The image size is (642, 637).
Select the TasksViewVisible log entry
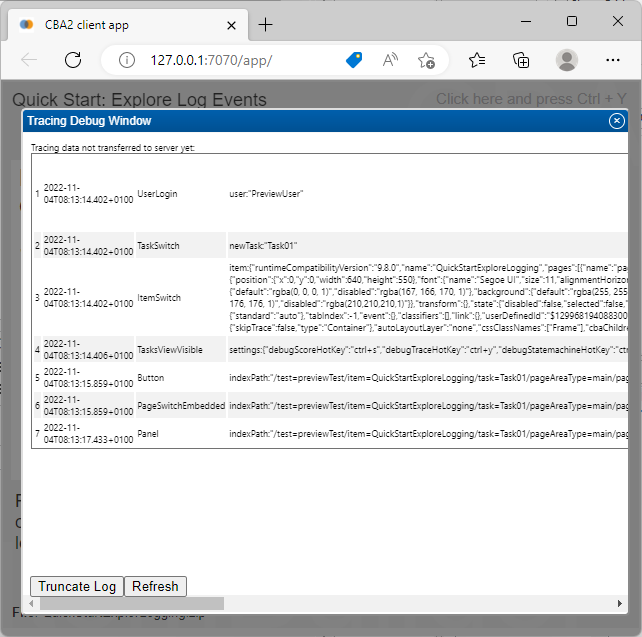click(x=170, y=349)
